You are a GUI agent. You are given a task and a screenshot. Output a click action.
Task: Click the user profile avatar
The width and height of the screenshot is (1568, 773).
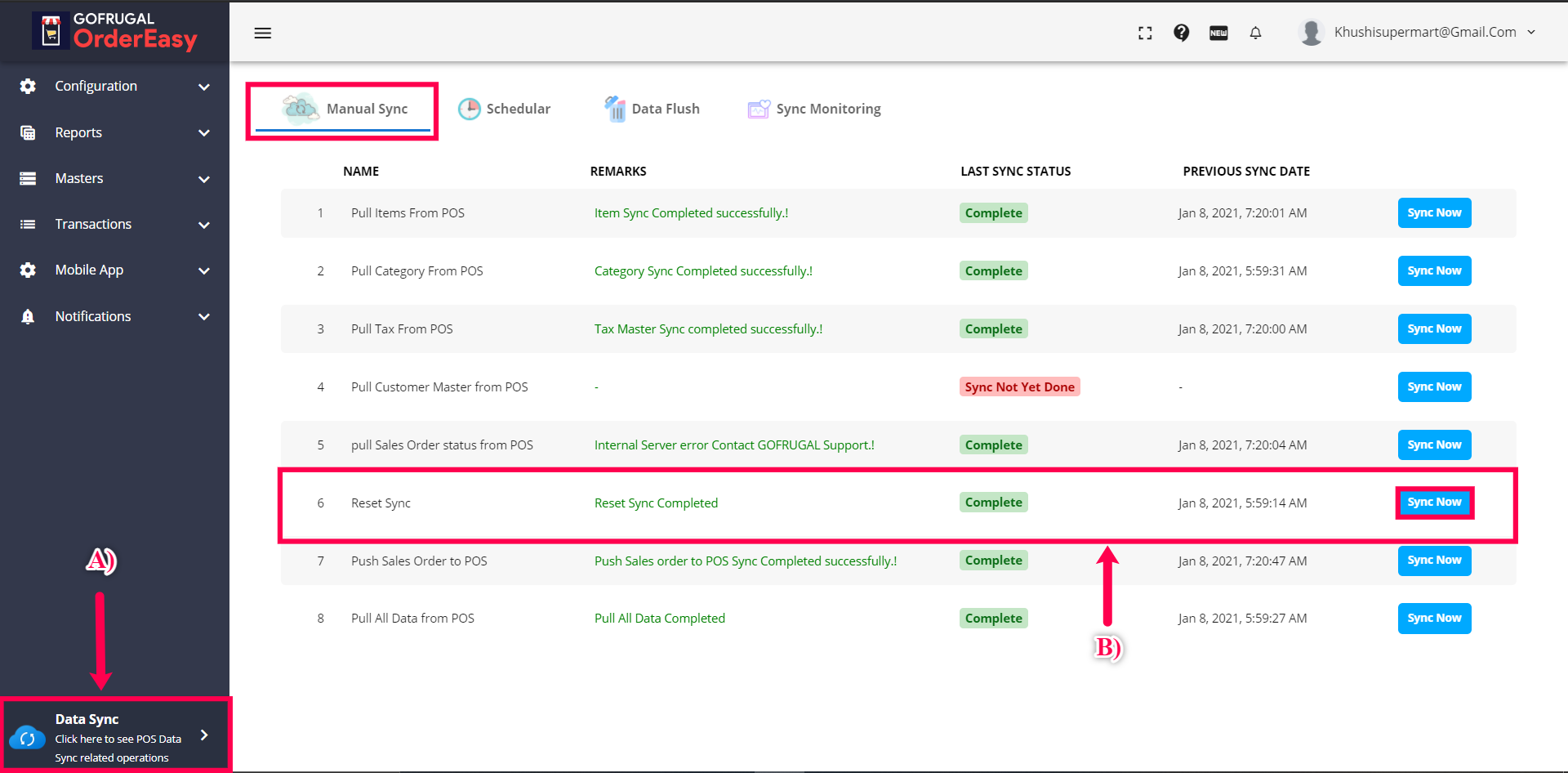1312,33
